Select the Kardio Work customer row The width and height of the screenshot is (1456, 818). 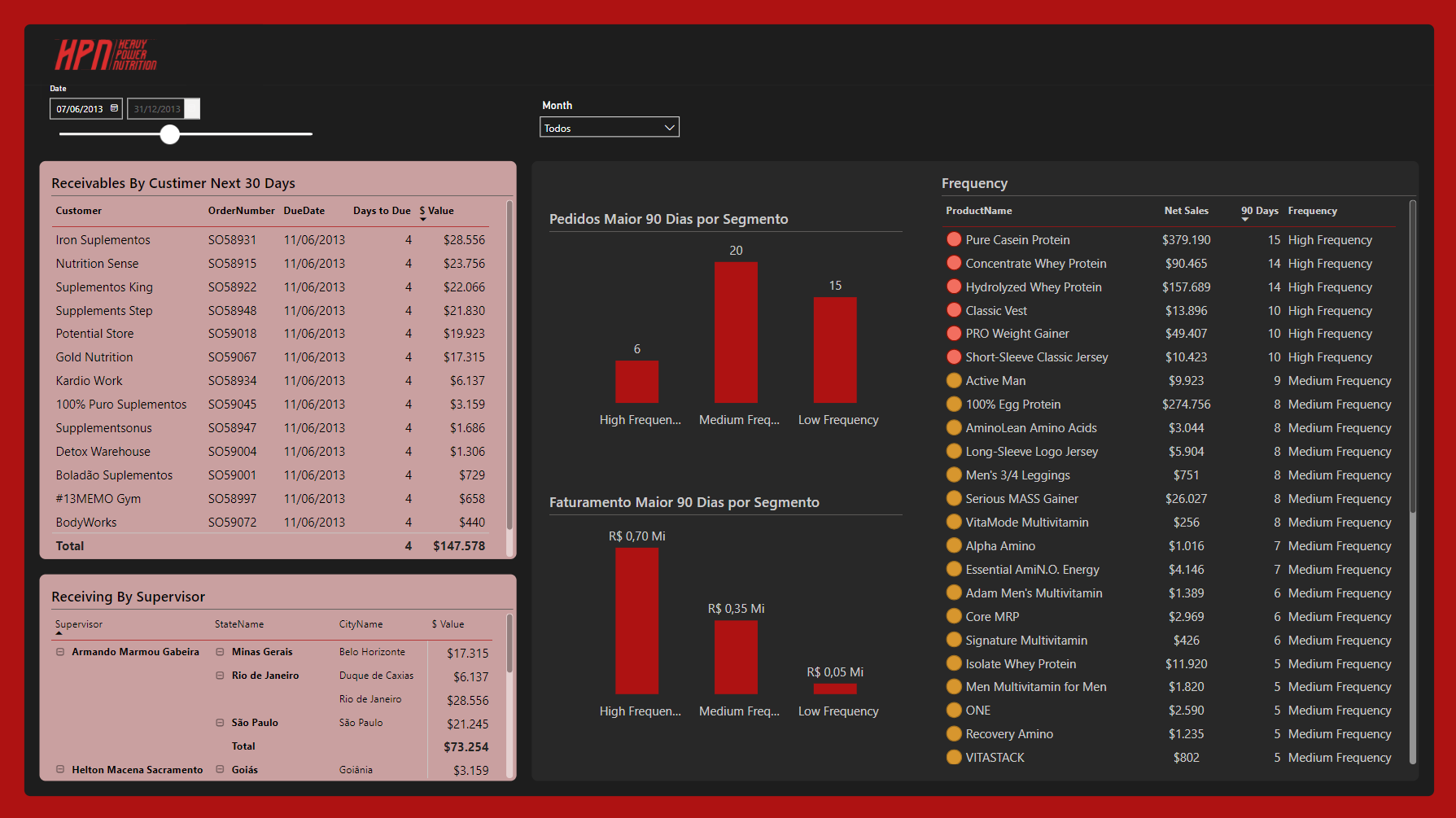(272, 381)
